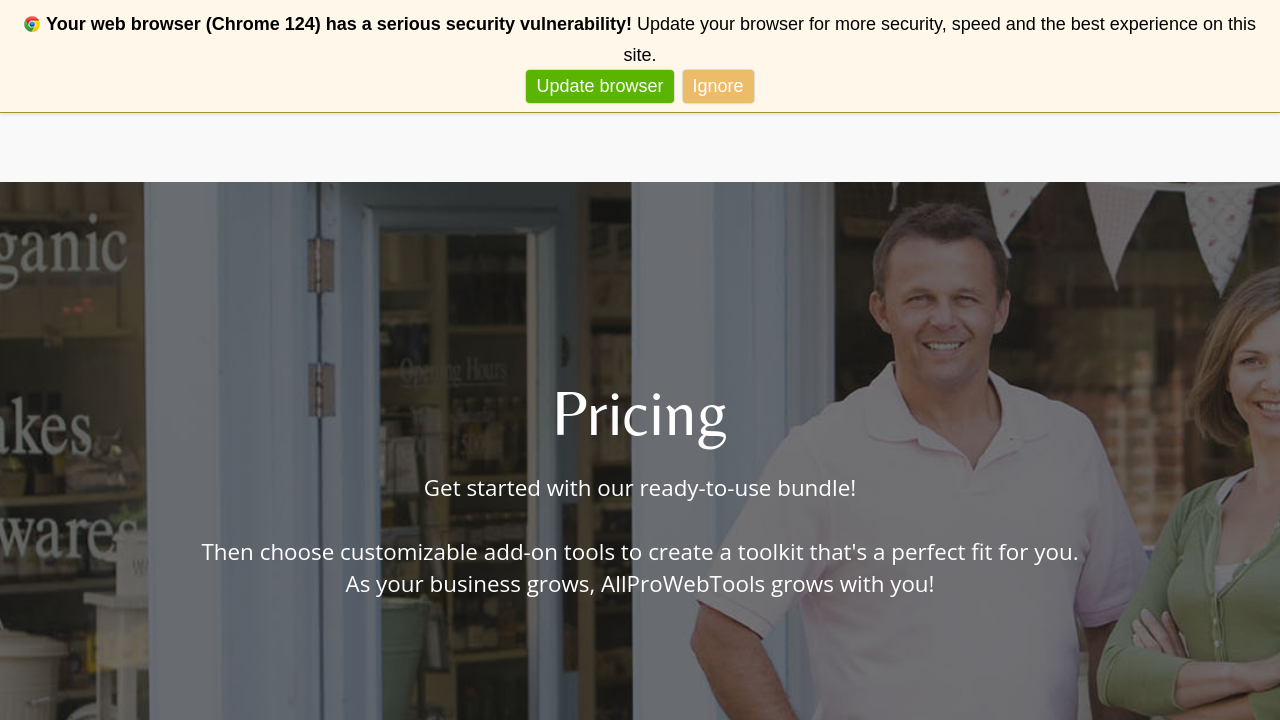This screenshot has width=1280, height=720.
Task: Click the "Then choose customizable add-on tools" line
Action: pyautogui.click(x=640, y=552)
